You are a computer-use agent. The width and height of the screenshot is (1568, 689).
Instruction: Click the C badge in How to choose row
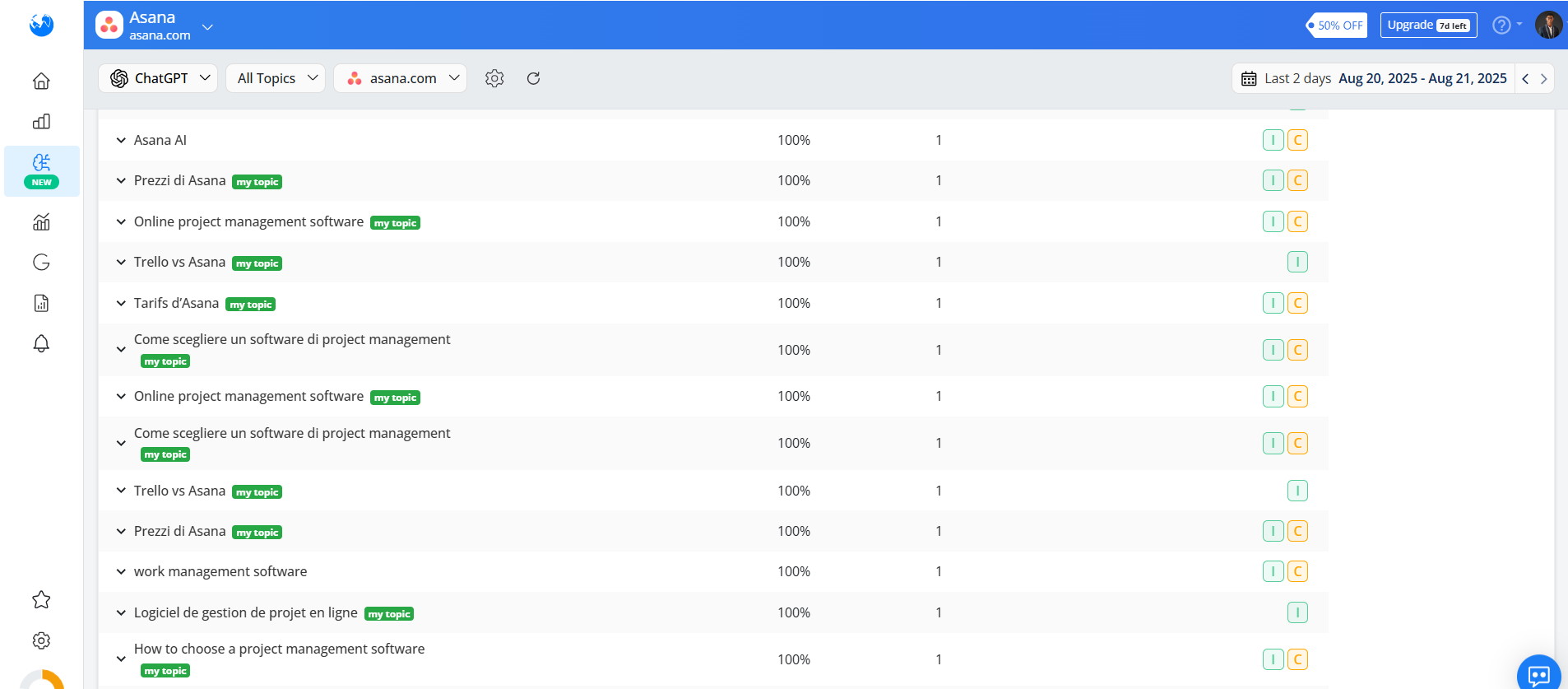1297,659
